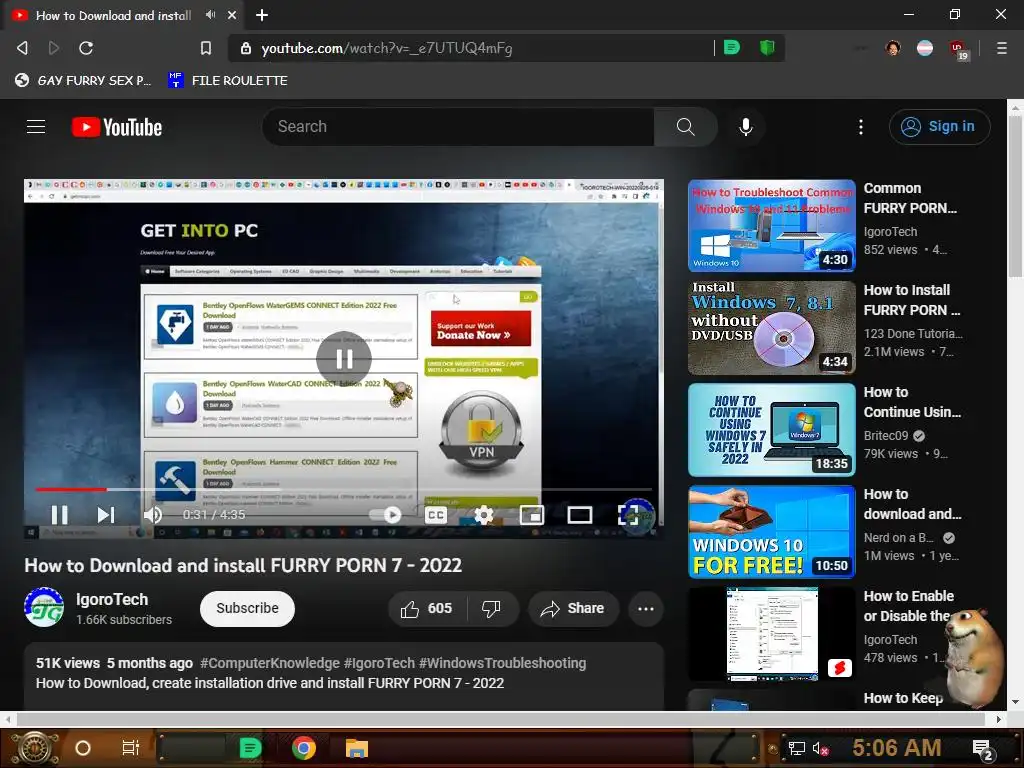Open the 10:50 Windows 10 for free thumbnail
This screenshot has width=1024, height=768.
(x=772, y=532)
